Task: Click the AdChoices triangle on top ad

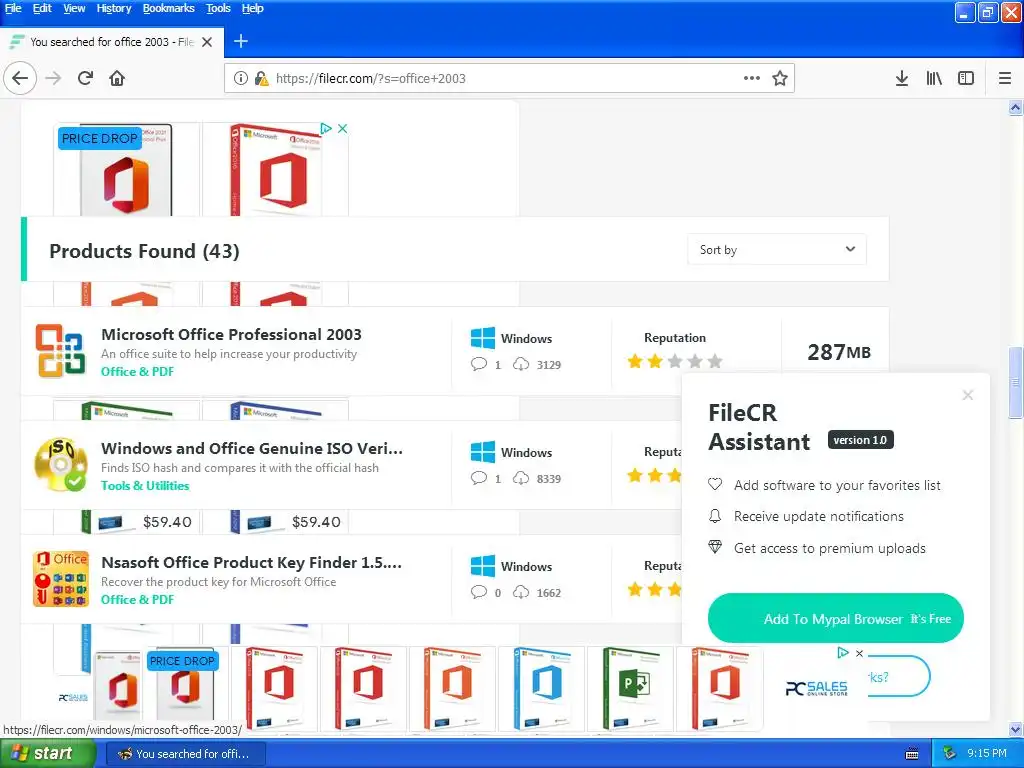Action: tap(326, 129)
